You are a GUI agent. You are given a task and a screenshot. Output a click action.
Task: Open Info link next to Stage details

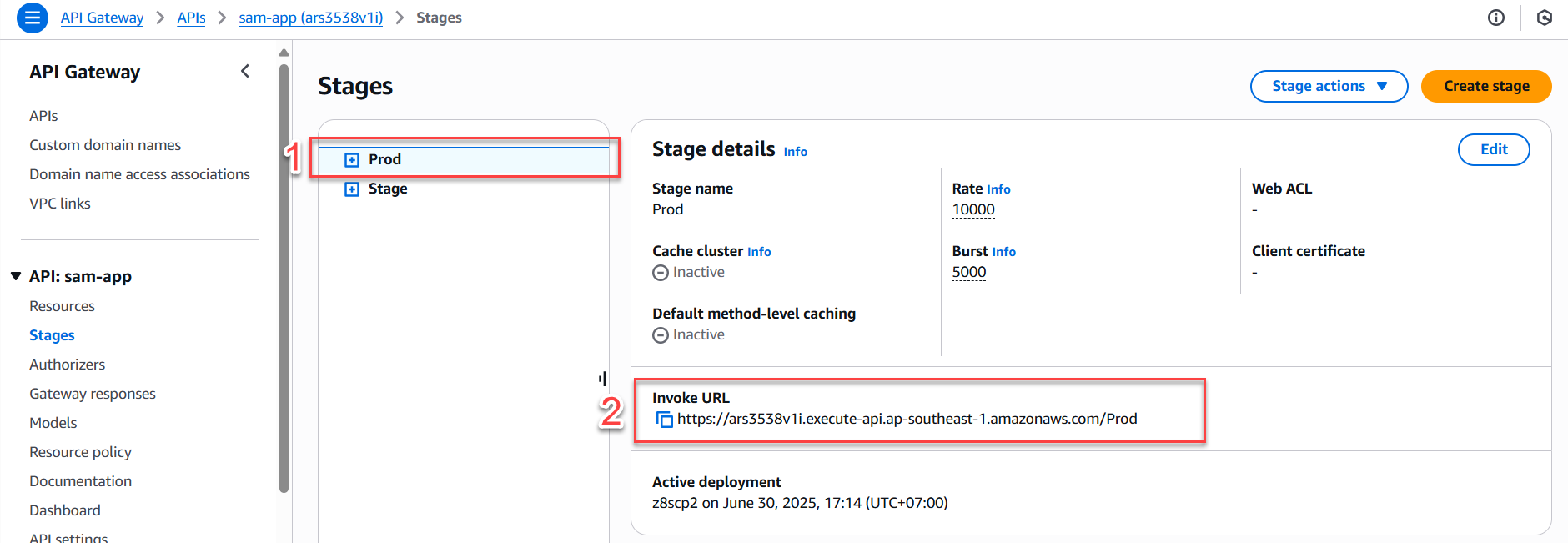[796, 152]
